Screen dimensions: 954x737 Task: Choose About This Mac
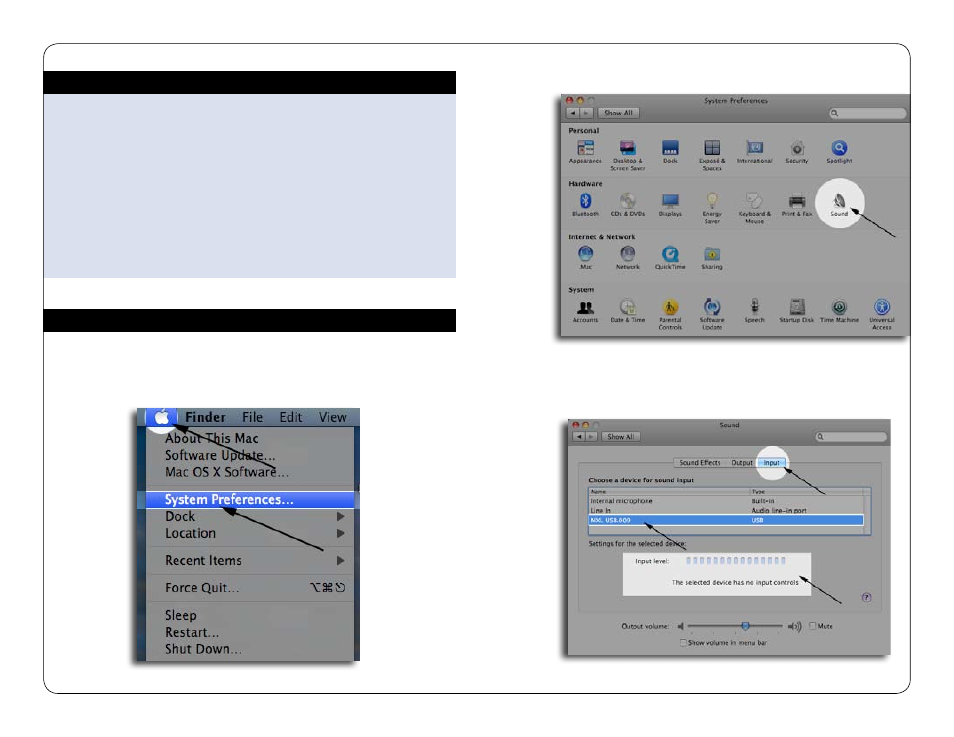pyautogui.click(x=250, y=438)
